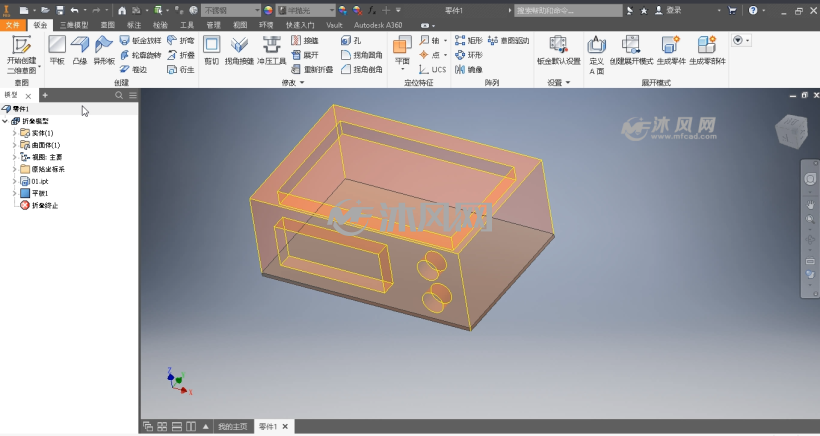Click the Unfold tool (展开)
820x436 pixels.
pyautogui.click(x=305, y=55)
